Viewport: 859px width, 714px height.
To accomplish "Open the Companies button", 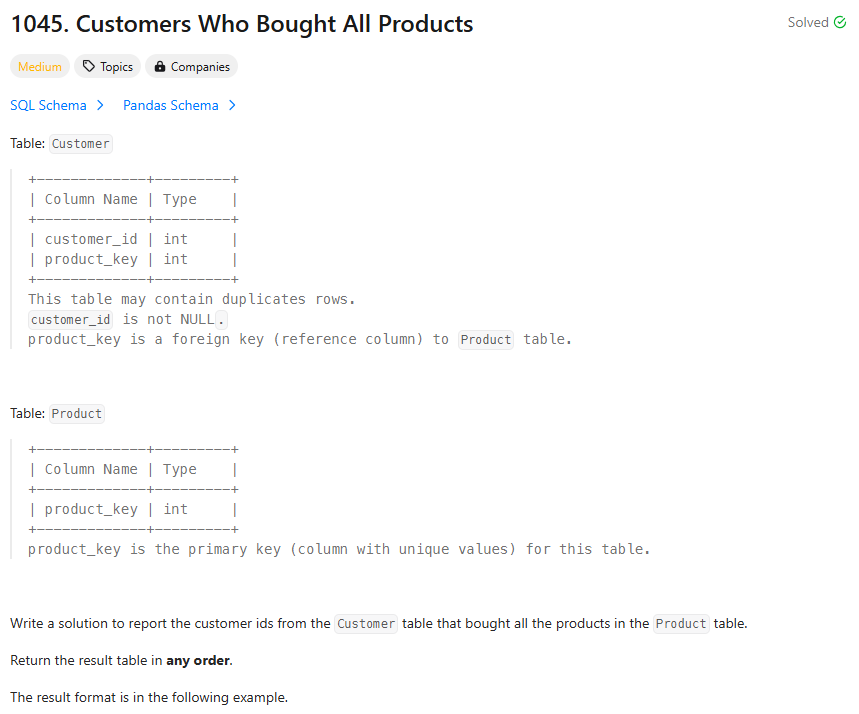I will pyautogui.click(x=192, y=66).
